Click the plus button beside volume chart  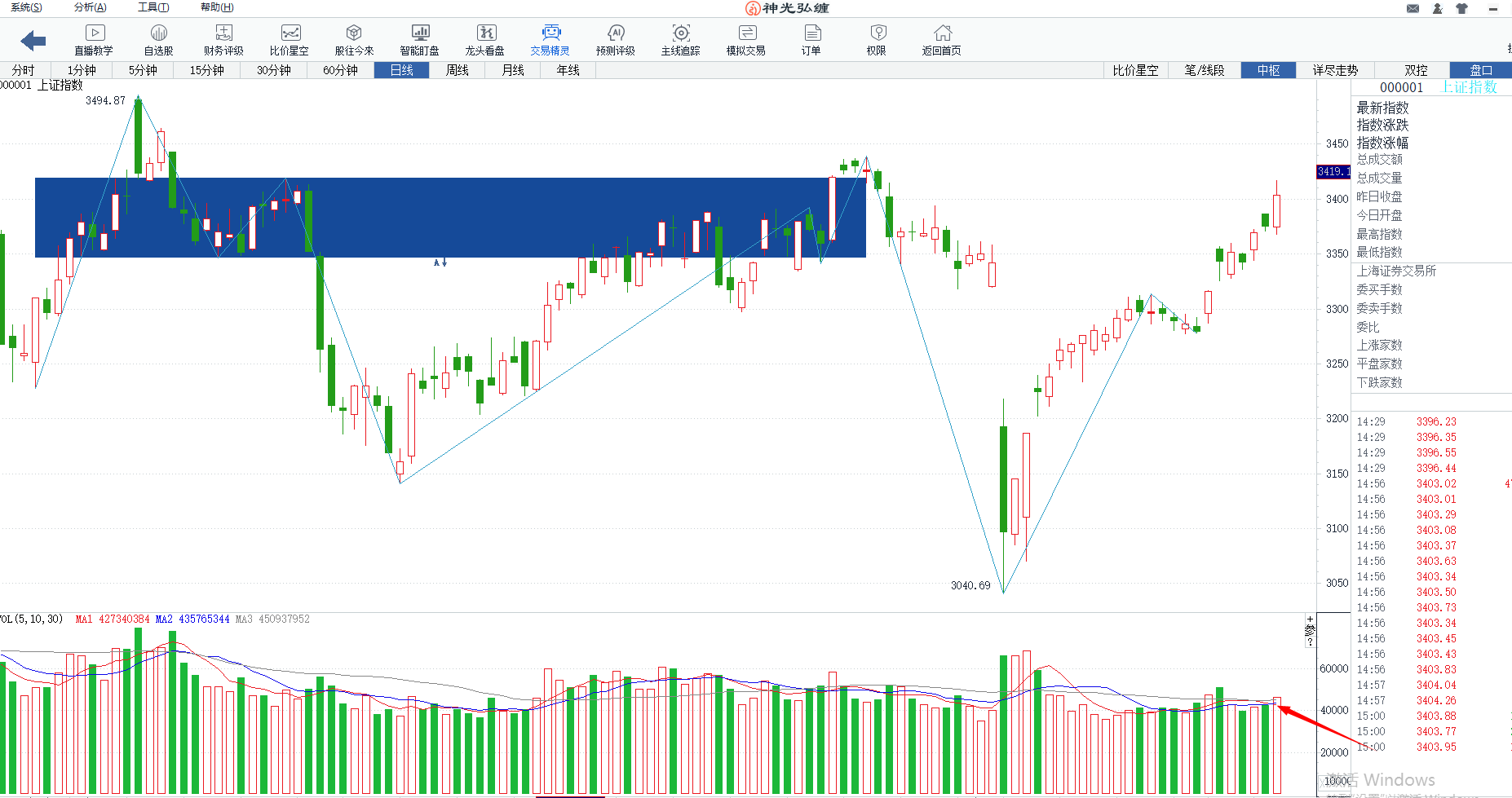(x=1310, y=619)
